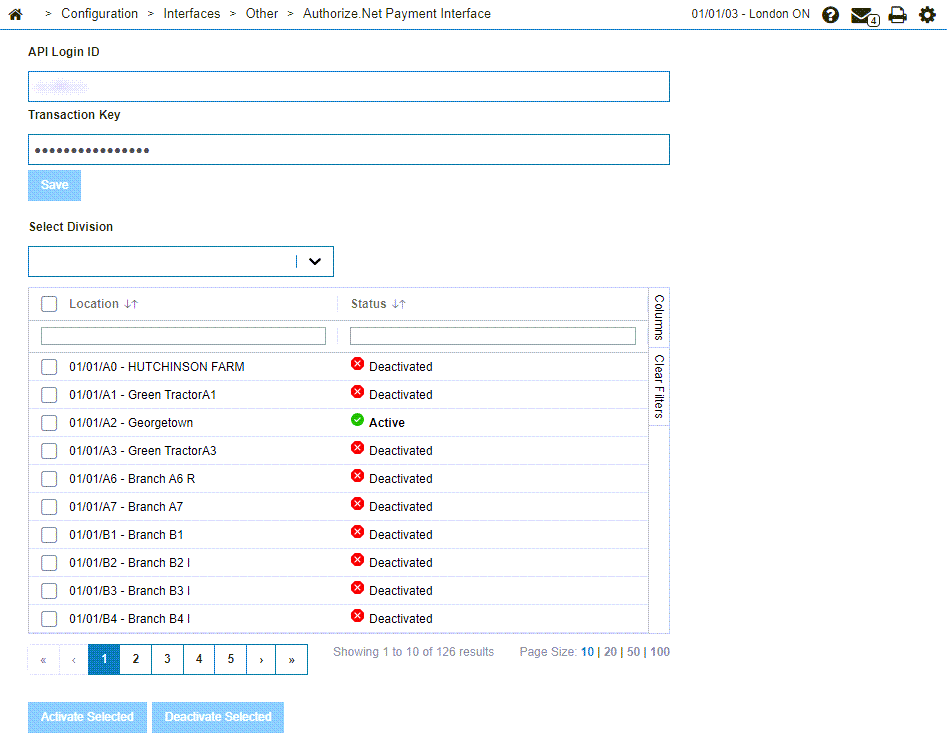Expand the Select Division dropdown

point(315,262)
